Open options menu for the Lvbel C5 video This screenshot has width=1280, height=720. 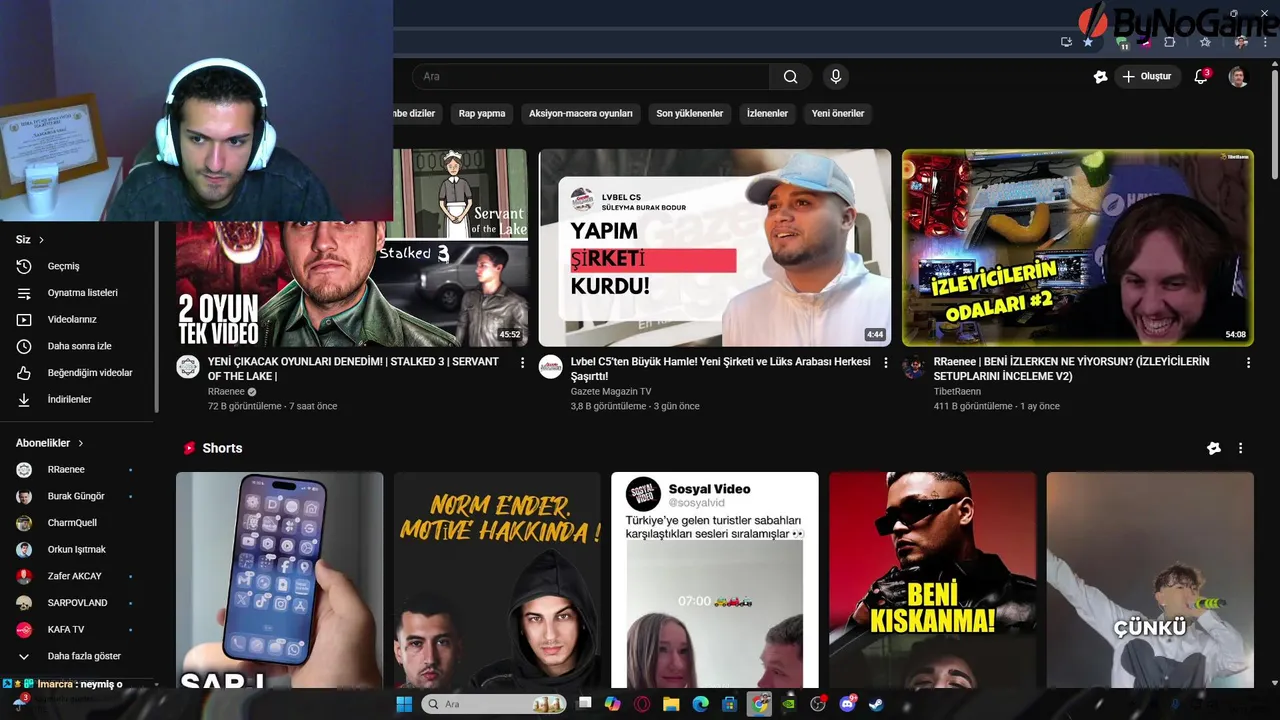885,363
